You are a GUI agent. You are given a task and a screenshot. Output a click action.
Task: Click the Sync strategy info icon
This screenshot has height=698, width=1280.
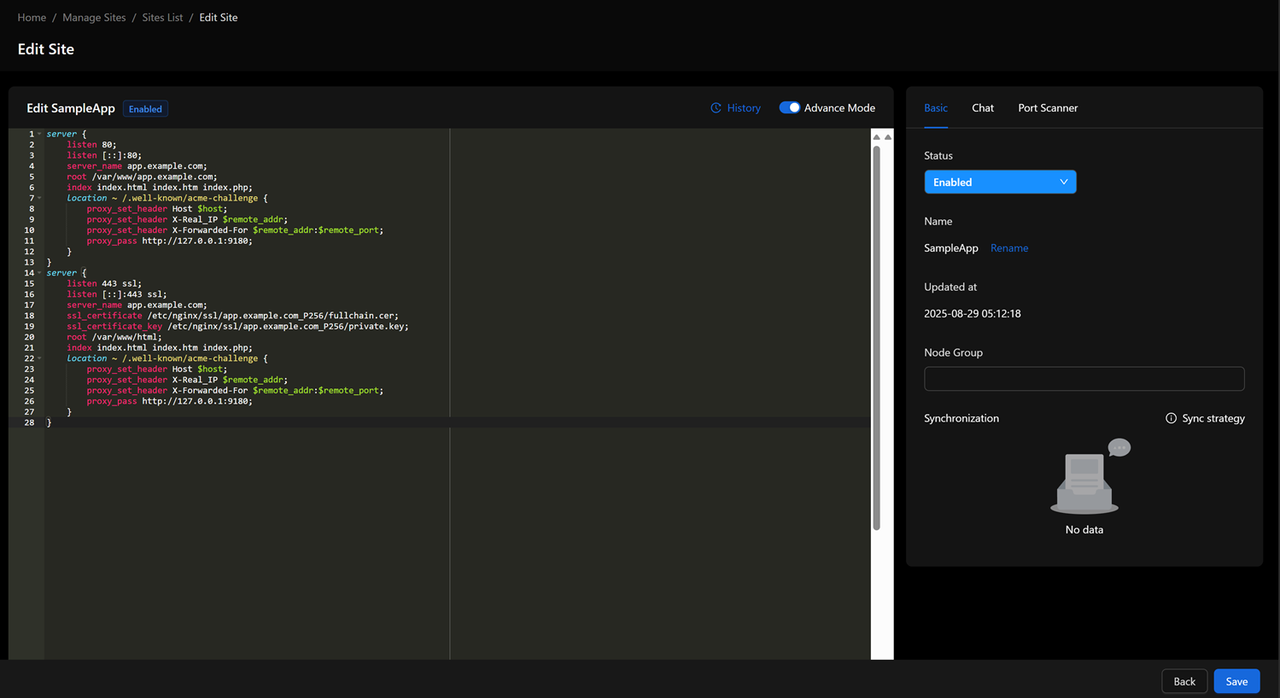coord(1171,418)
